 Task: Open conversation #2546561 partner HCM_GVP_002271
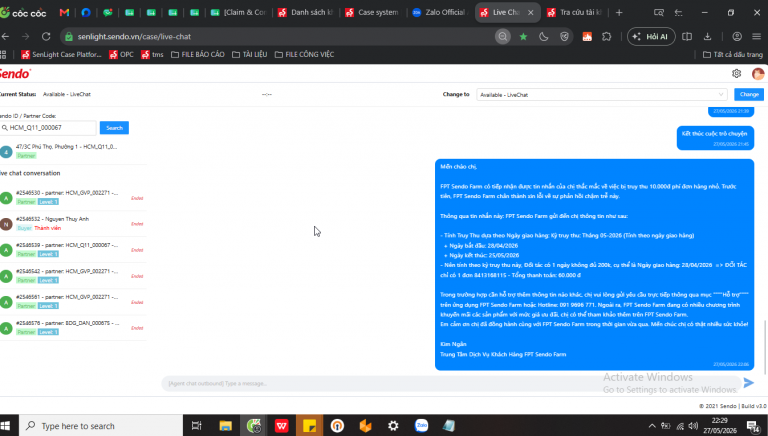[73, 301]
